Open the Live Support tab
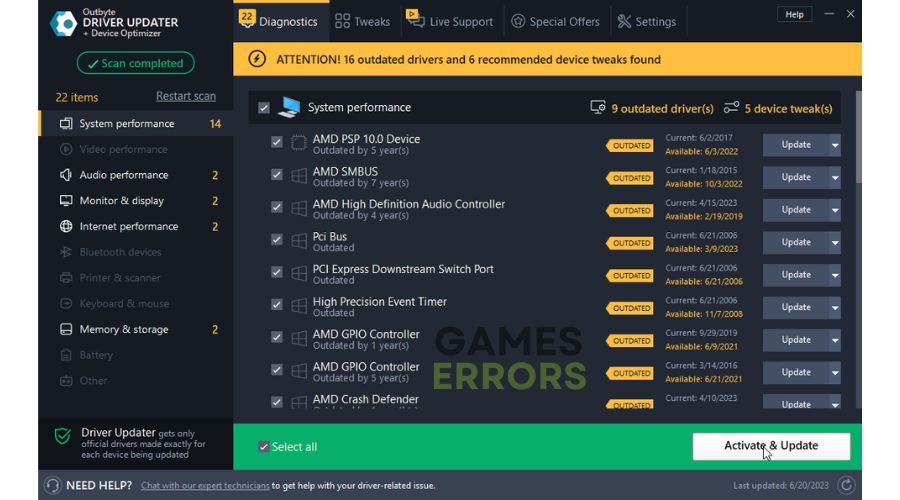Image resolution: width=900 pixels, height=500 pixels. click(x=451, y=21)
